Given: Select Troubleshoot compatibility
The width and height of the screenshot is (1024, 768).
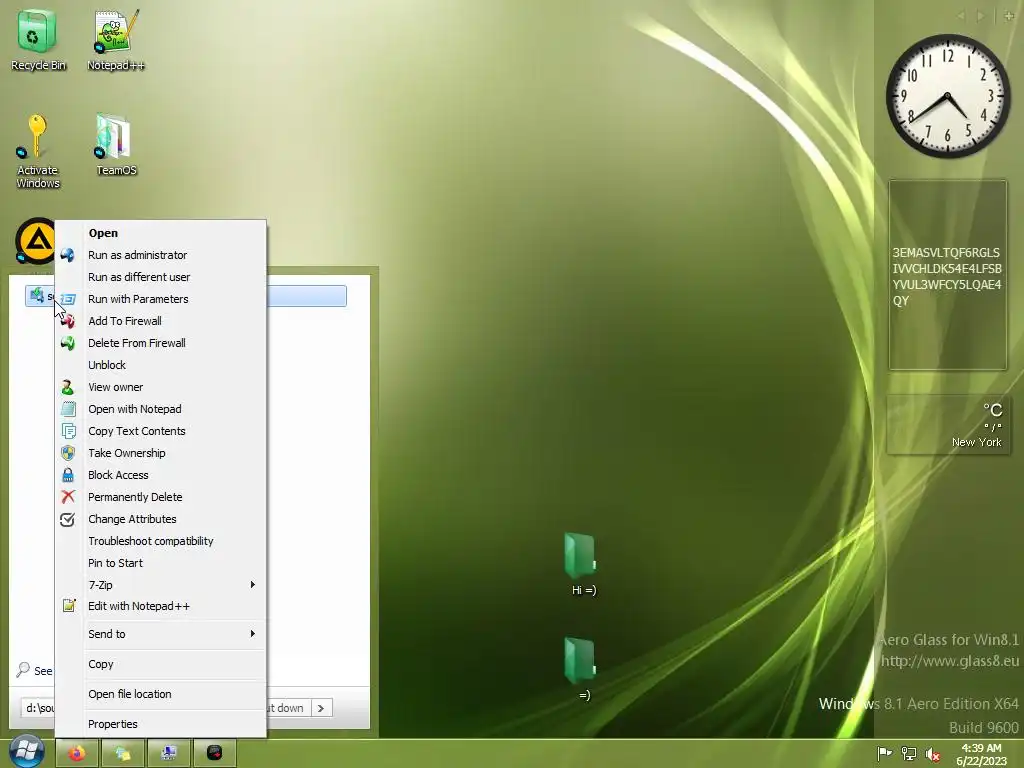Looking at the screenshot, I should click(x=161, y=541).
